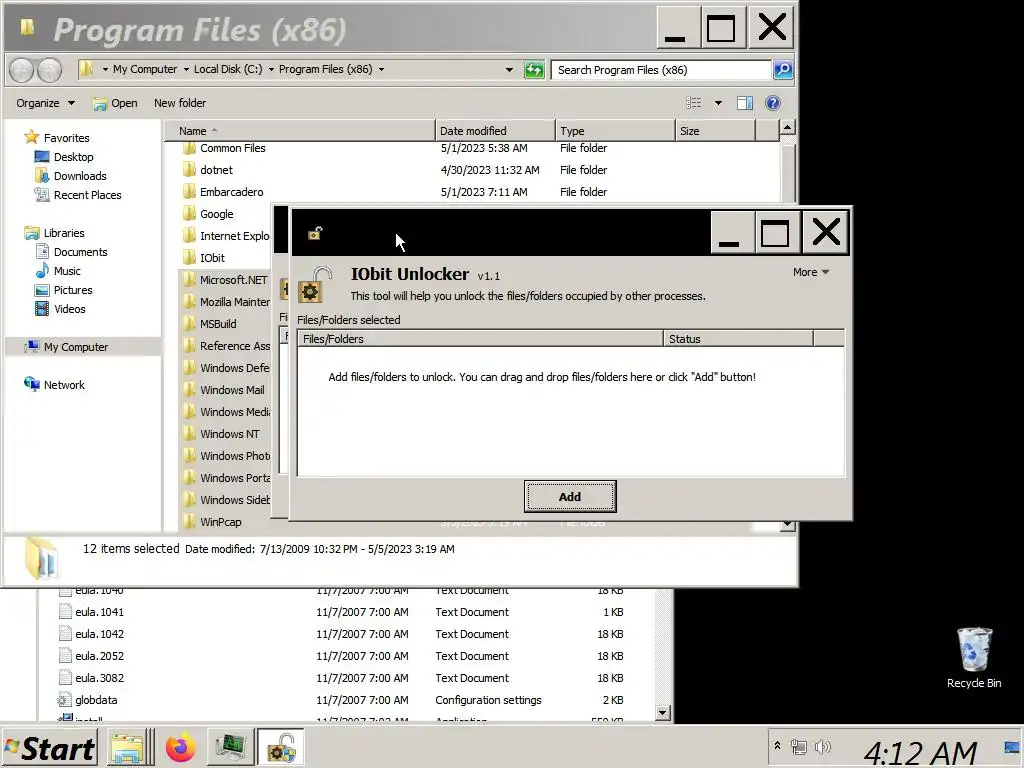1024x768 pixels.
Task: Sort by Date modified column
Action: pyautogui.click(x=494, y=131)
